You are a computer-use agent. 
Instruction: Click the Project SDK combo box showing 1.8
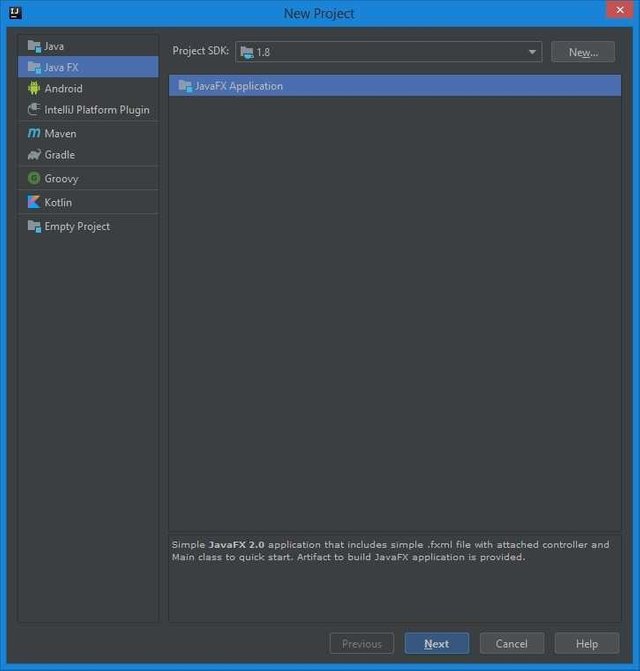(x=388, y=52)
